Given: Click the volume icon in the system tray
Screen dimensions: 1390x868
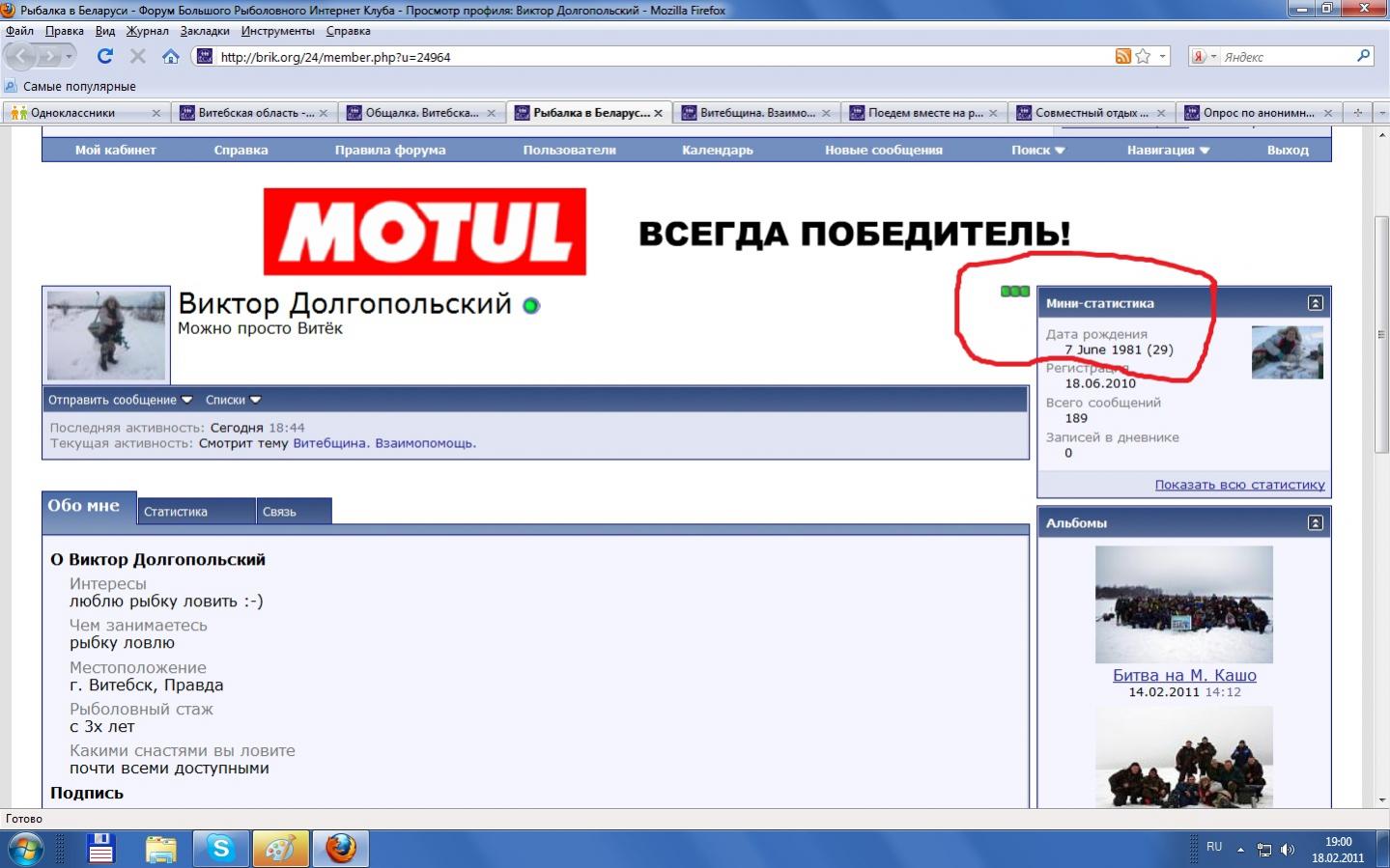Looking at the screenshot, I should tap(1288, 850).
